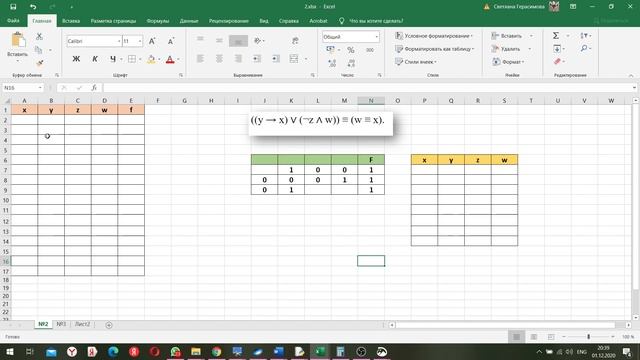Screen dimensions: 640x360
Task: Click the Что вы хотите сделать search box
Action: coord(376,21)
